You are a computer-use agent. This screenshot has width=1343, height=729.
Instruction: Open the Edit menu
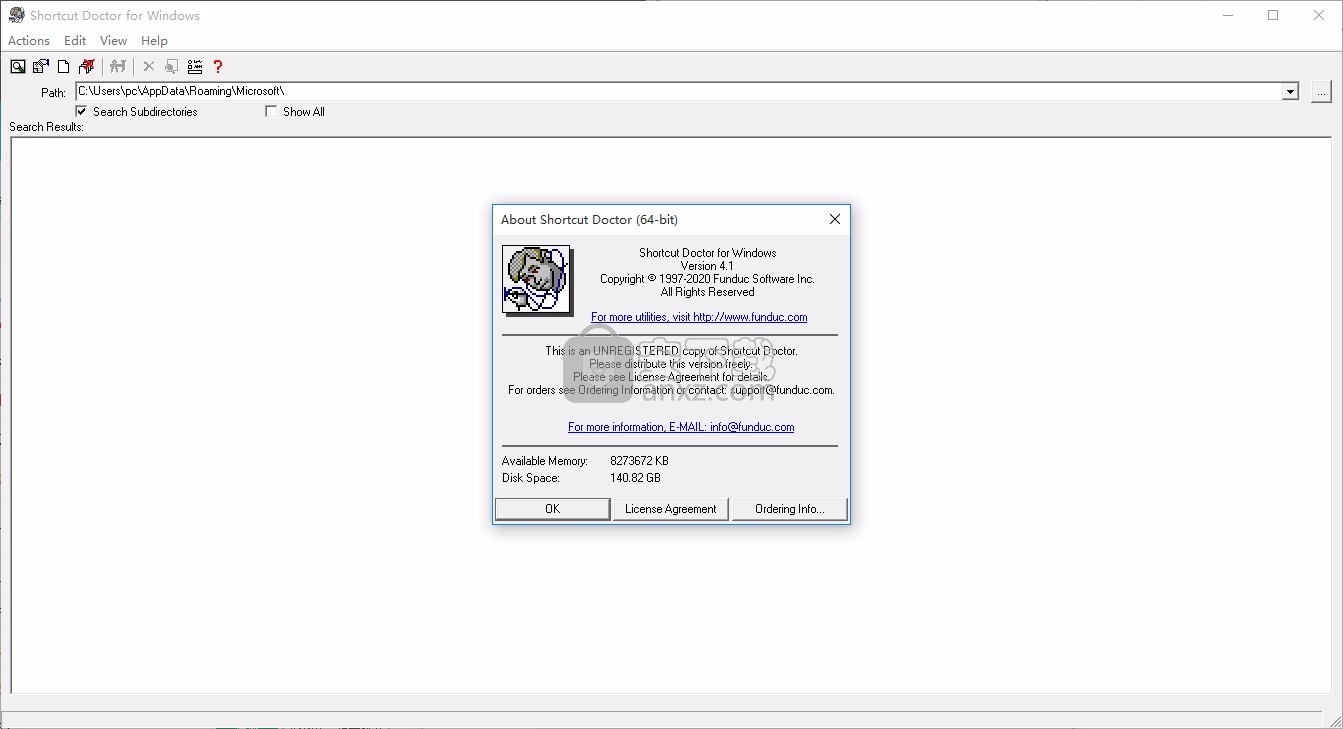tap(75, 41)
